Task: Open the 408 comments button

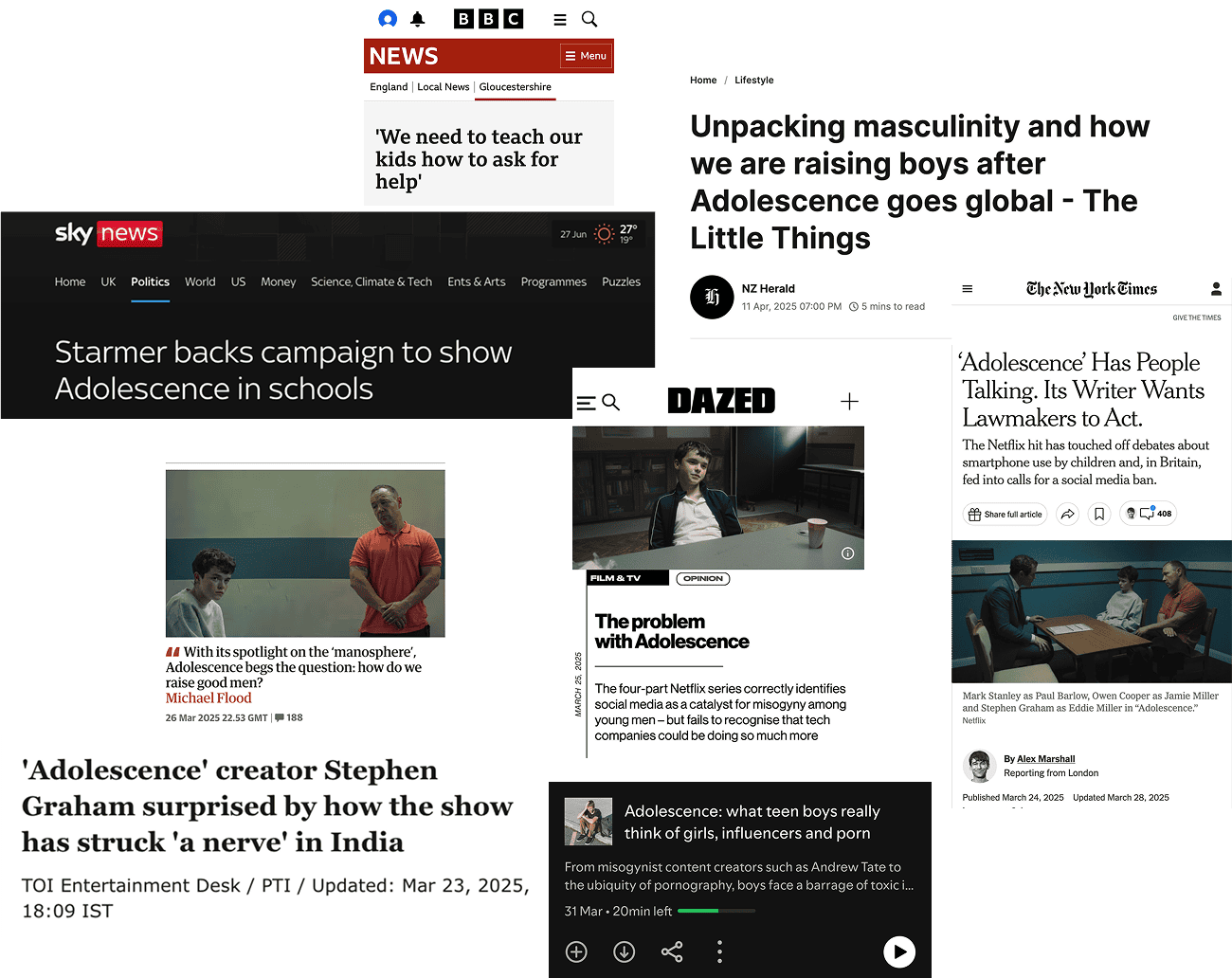Action: pos(1149,514)
